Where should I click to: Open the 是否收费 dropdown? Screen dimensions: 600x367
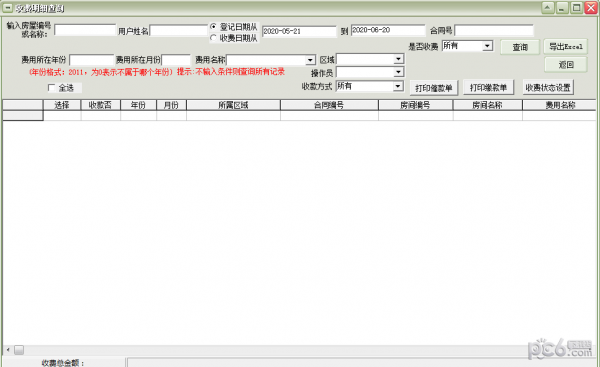coord(487,46)
